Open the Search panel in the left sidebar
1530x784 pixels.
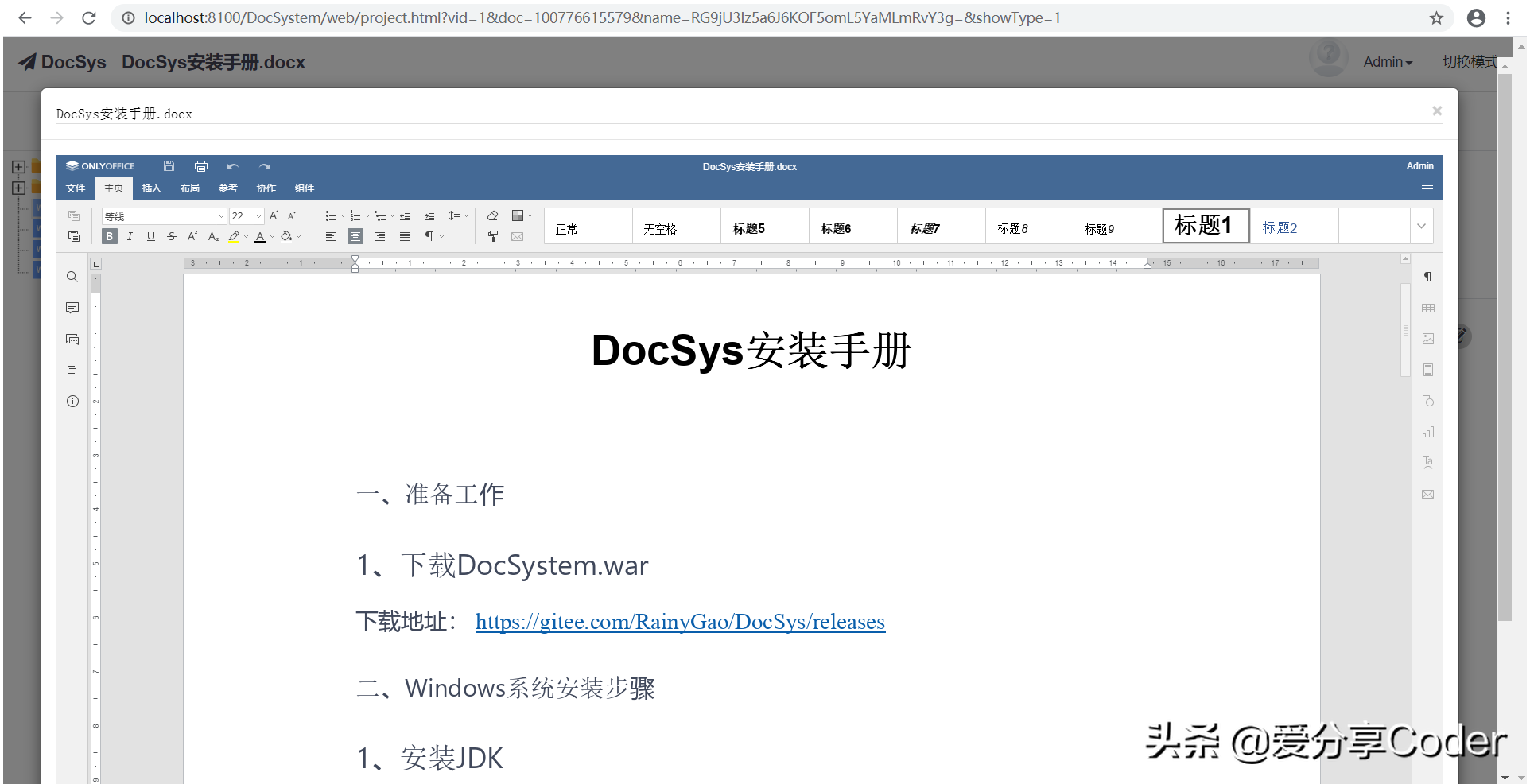coord(72,277)
